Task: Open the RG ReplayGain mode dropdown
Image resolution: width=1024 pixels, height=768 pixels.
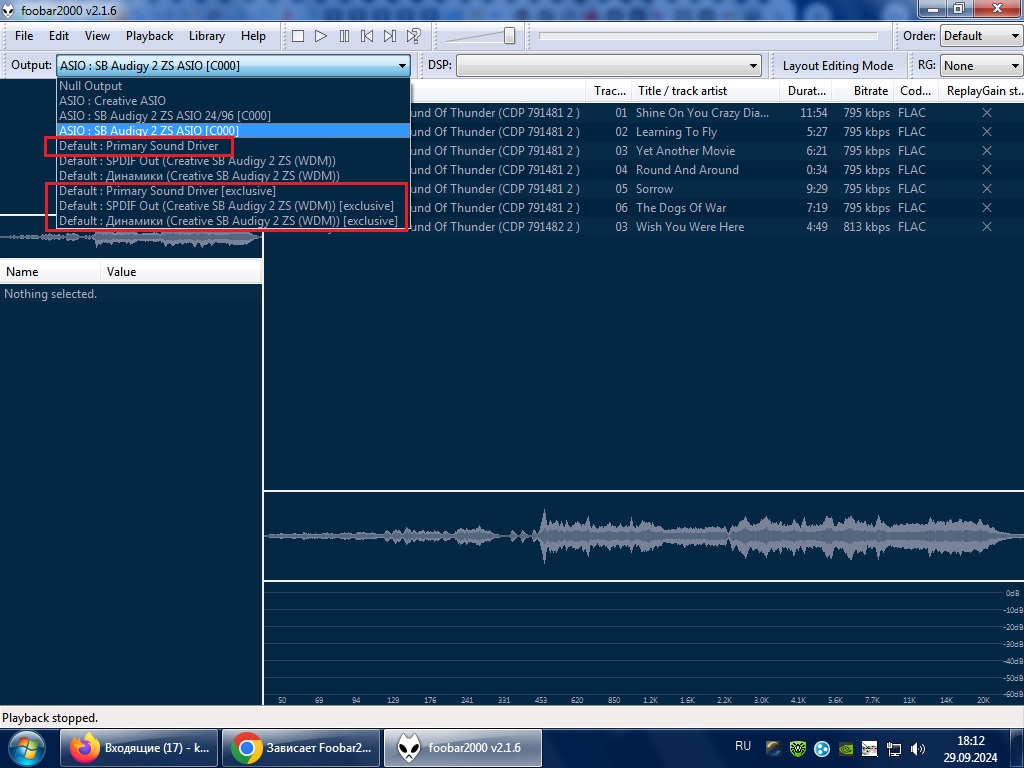Action: click(x=978, y=66)
